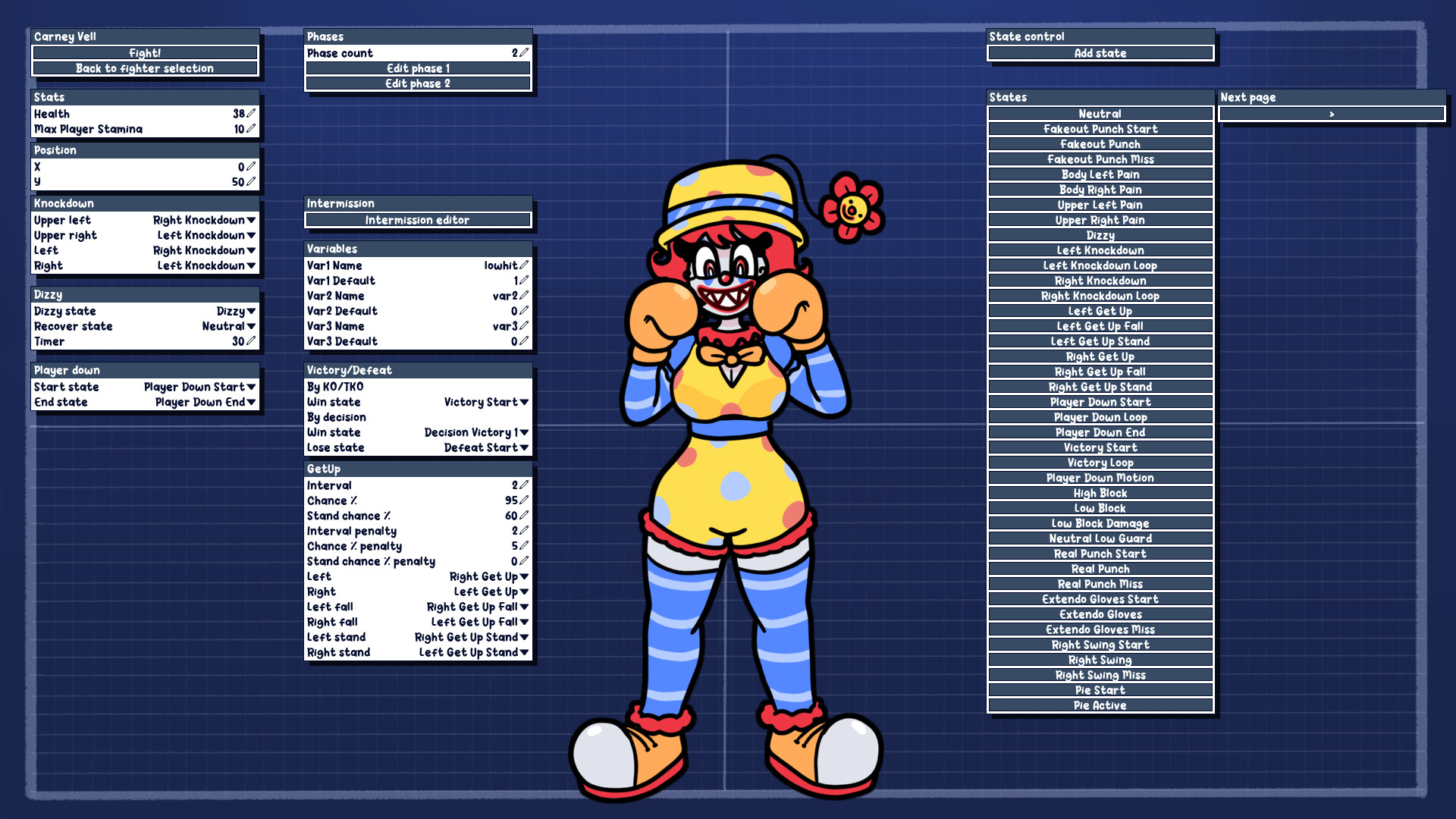Click pencil icon for Var1 Name
This screenshot has width=1456, height=819.
(x=524, y=265)
